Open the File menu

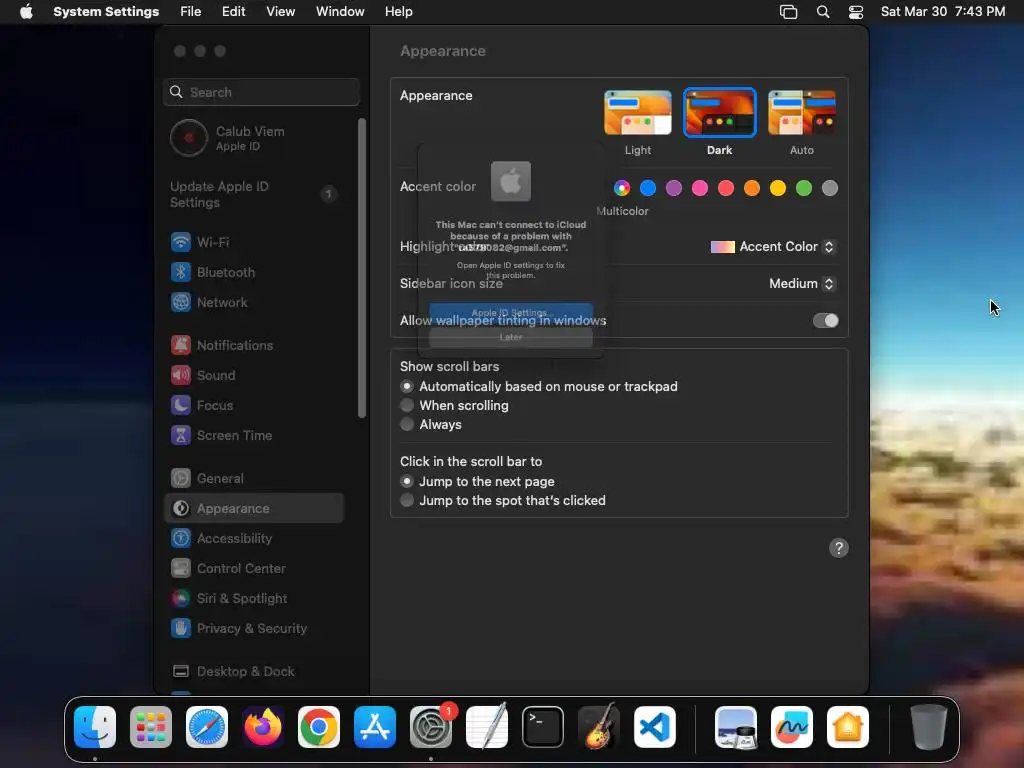click(x=191, y=12)
